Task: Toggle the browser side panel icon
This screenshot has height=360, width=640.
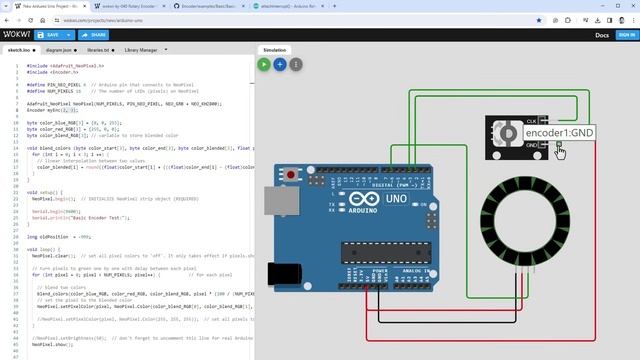Action: pos(609,20)
